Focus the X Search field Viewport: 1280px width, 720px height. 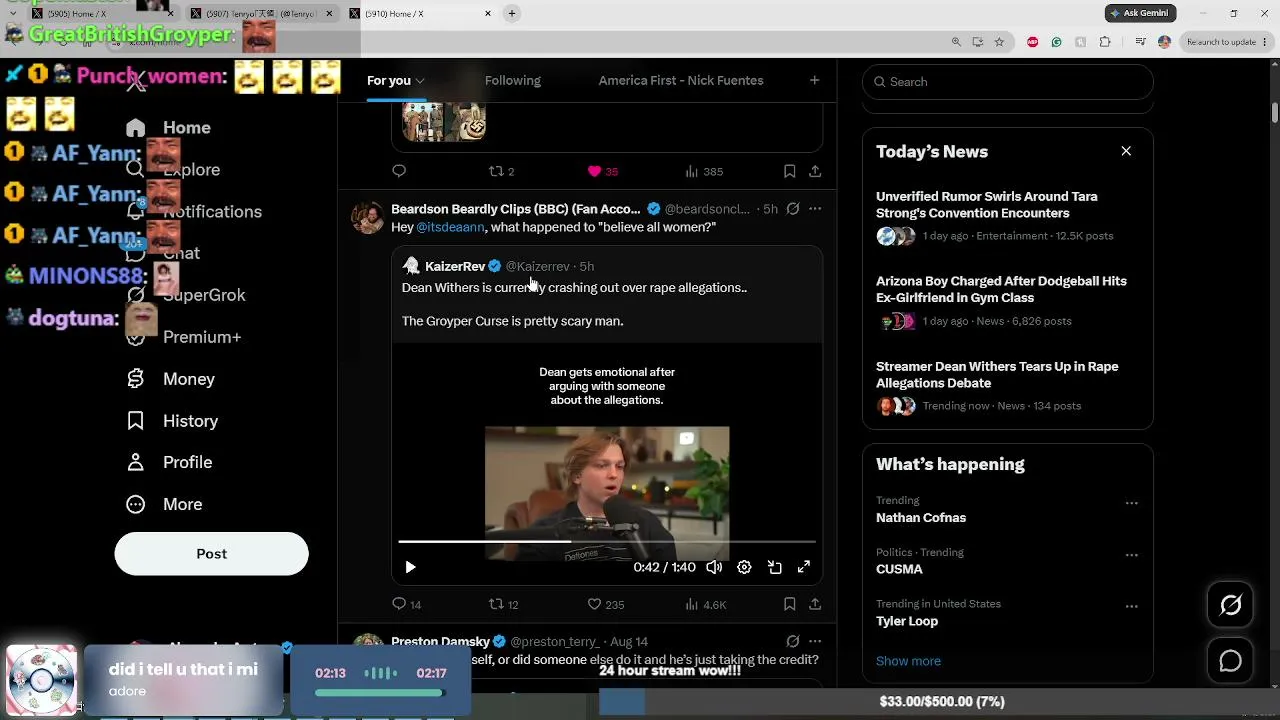click(x=1007, y=82)
